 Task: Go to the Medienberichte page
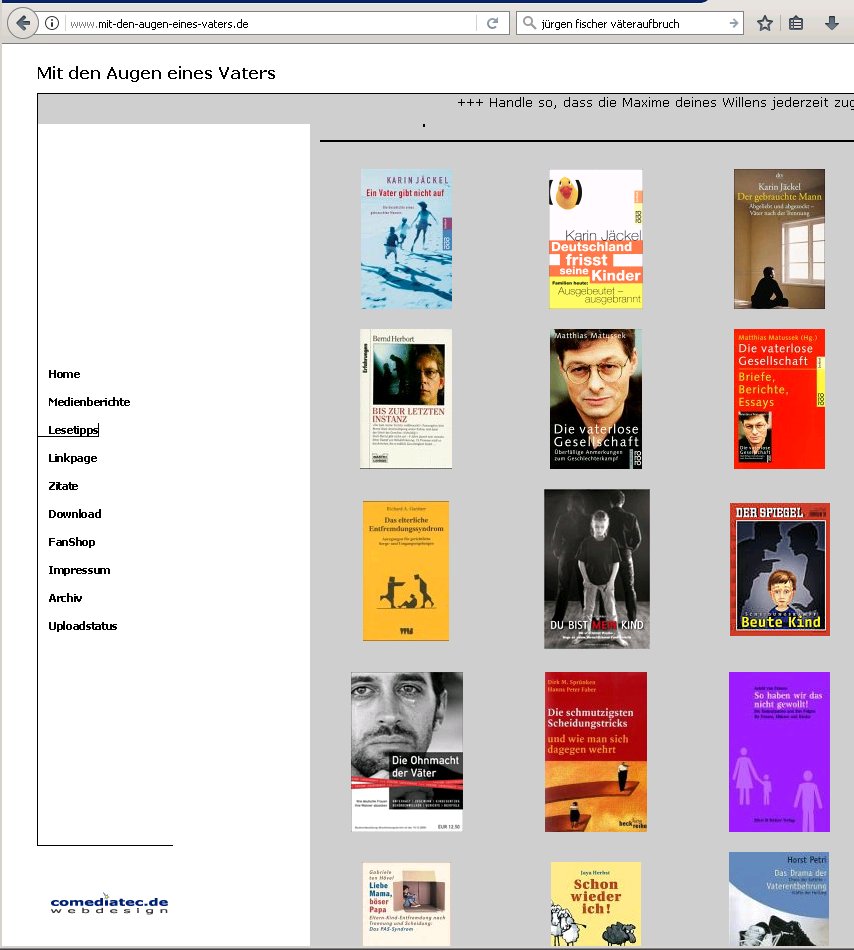89,402
